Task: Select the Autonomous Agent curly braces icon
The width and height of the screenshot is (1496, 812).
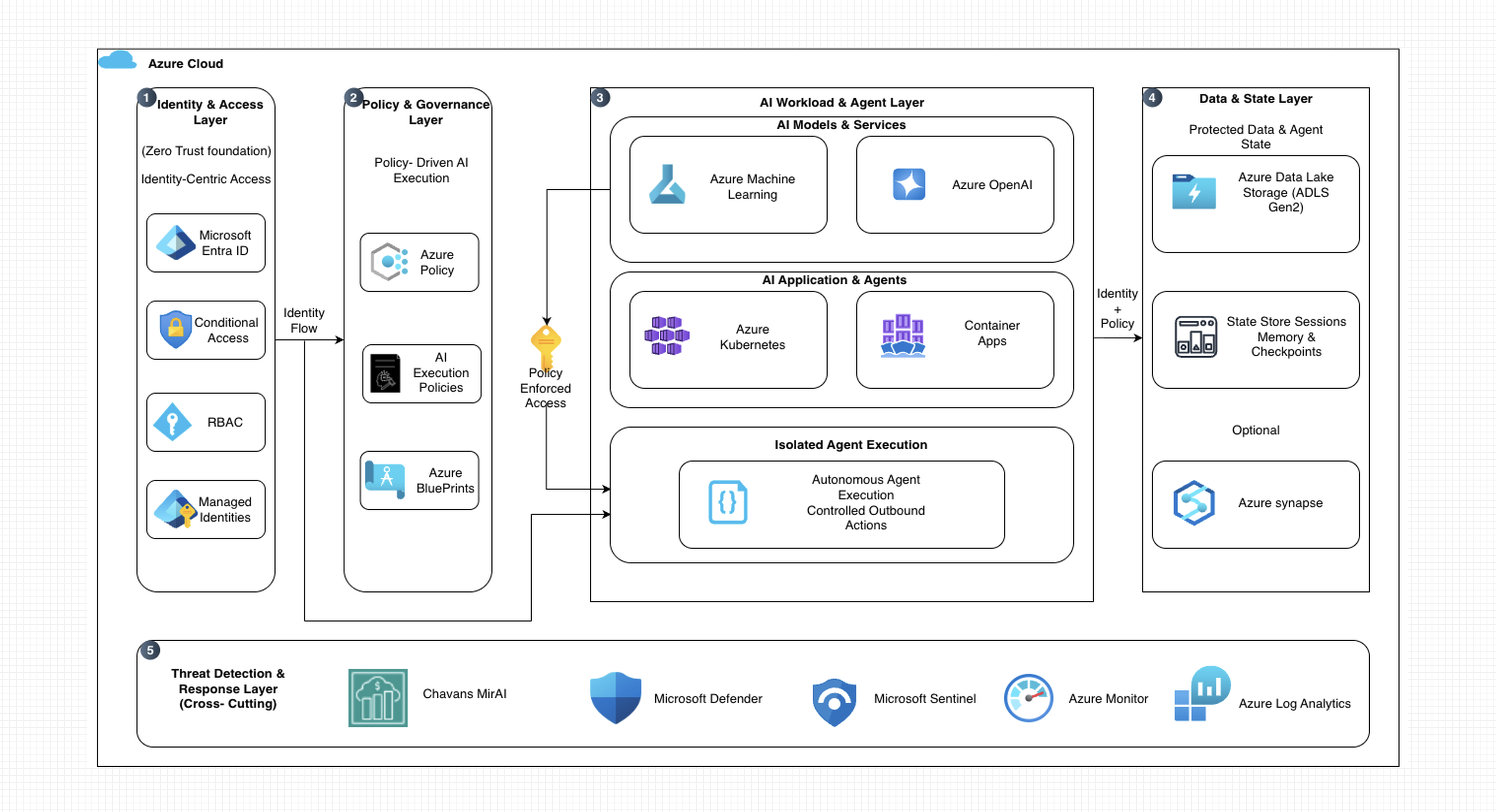Action: [728, 502]
